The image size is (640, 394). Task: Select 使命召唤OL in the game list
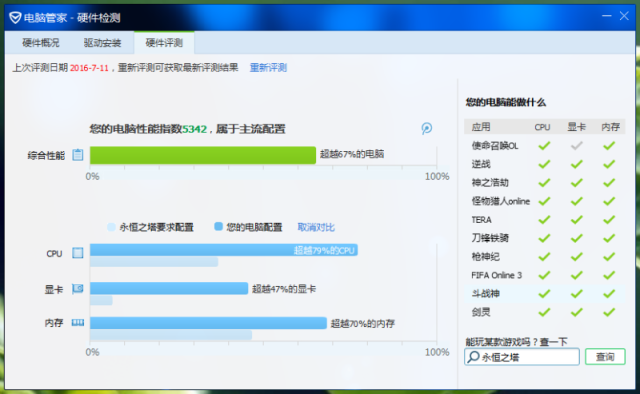click(x=495, y=146)
